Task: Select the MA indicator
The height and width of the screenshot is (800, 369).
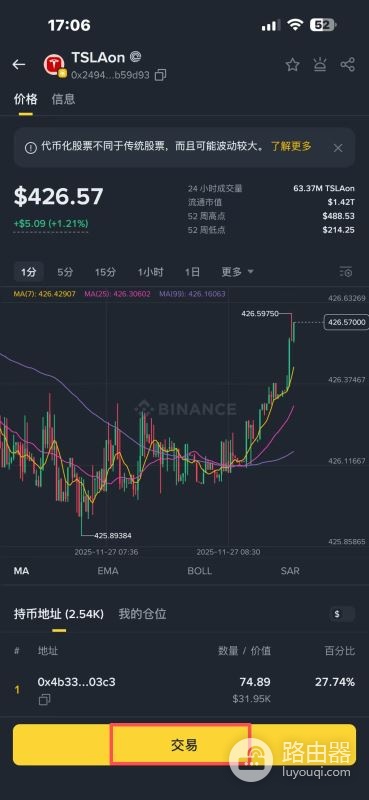Action: click(21, 571)
